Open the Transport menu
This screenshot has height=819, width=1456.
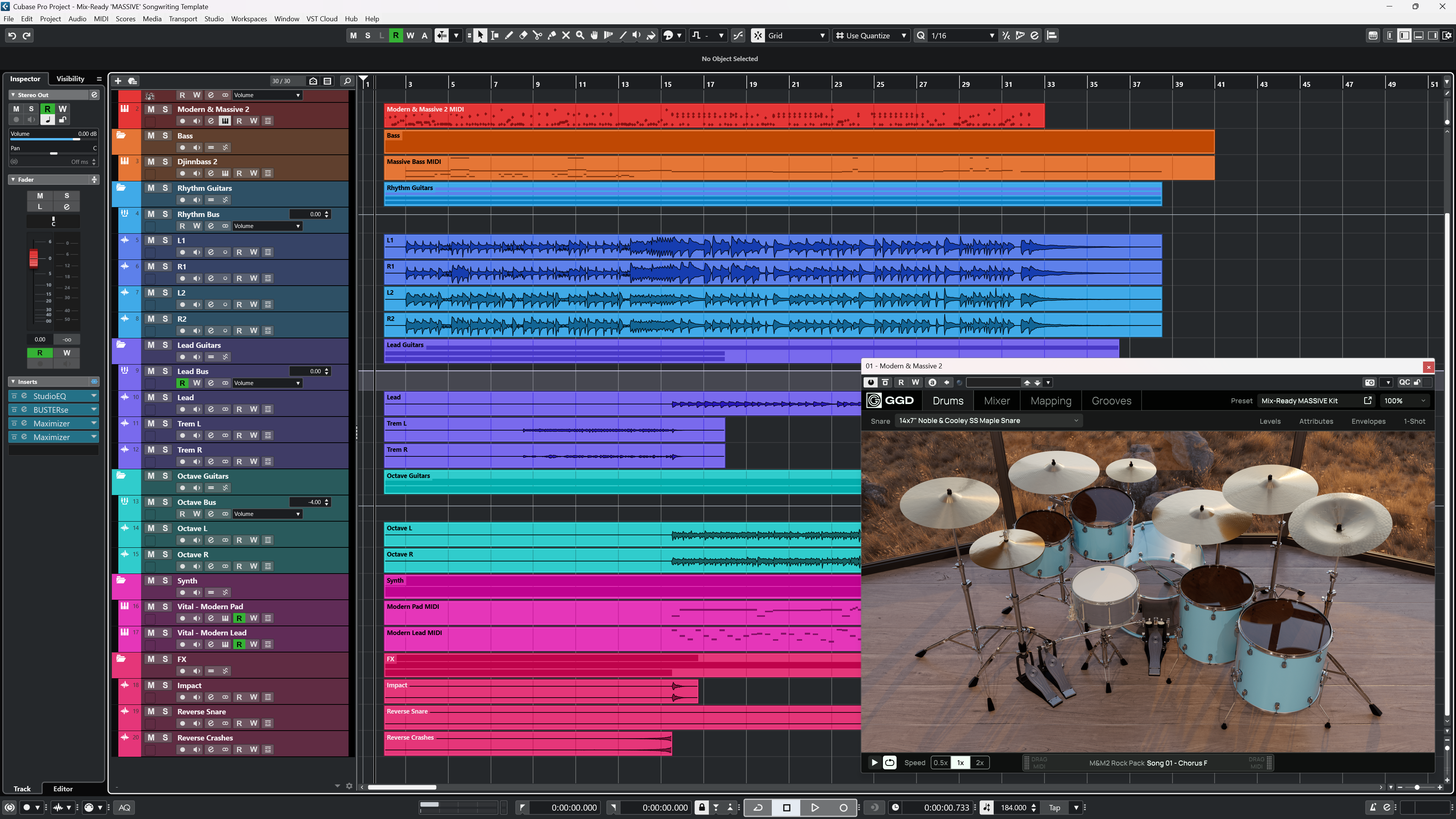(x=182, y=19)
